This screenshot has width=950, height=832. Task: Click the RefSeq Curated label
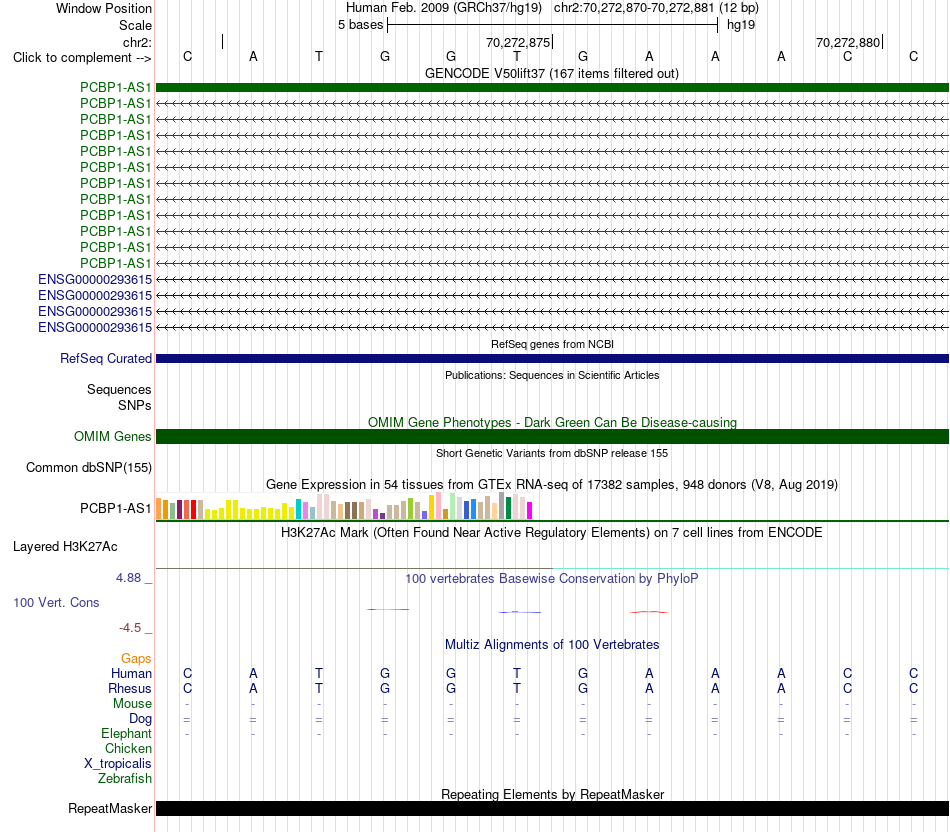point(106,358)
